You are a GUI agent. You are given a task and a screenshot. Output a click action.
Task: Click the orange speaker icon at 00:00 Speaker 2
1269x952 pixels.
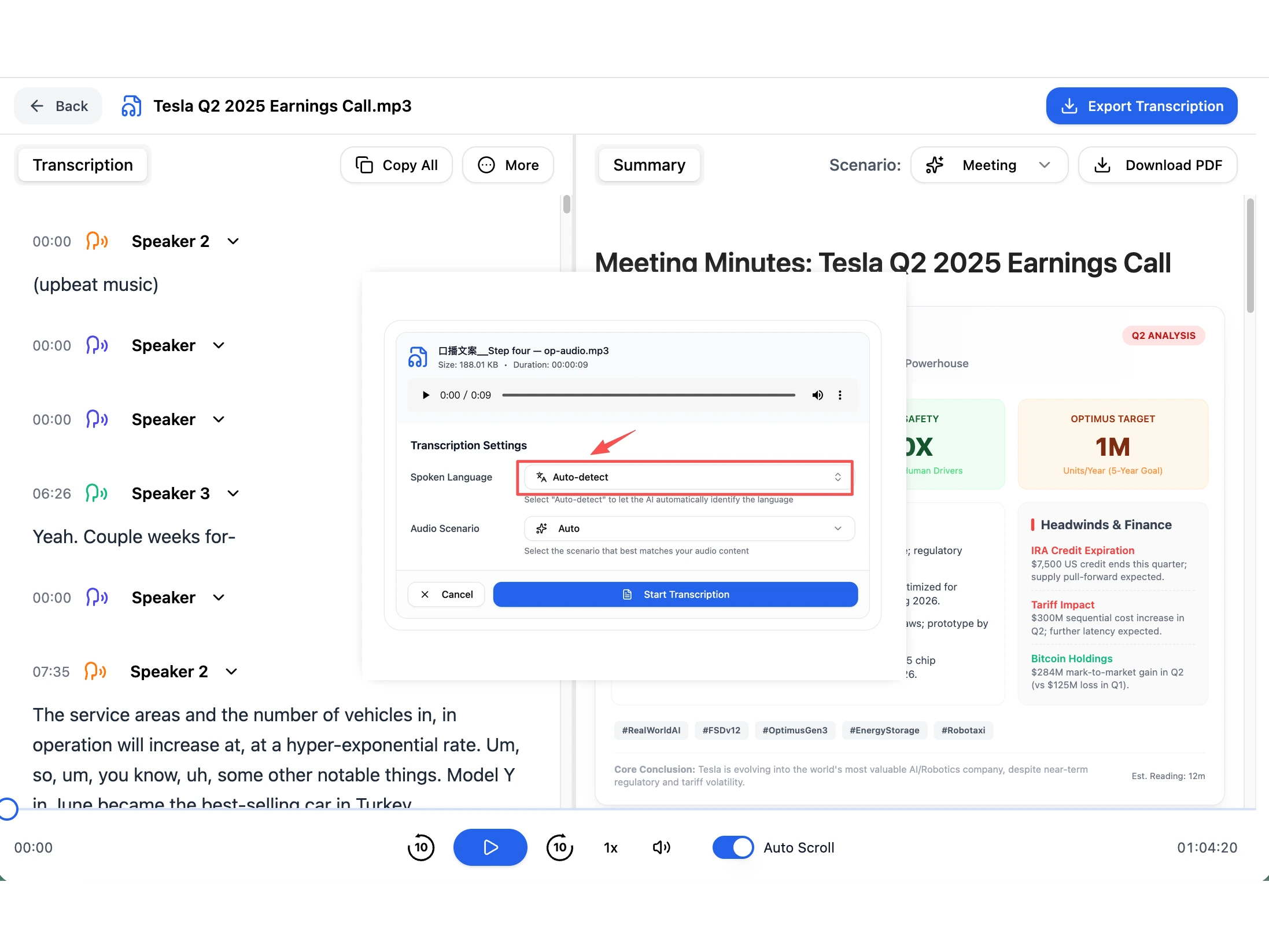pyautogui.click(x=97, y=241)
